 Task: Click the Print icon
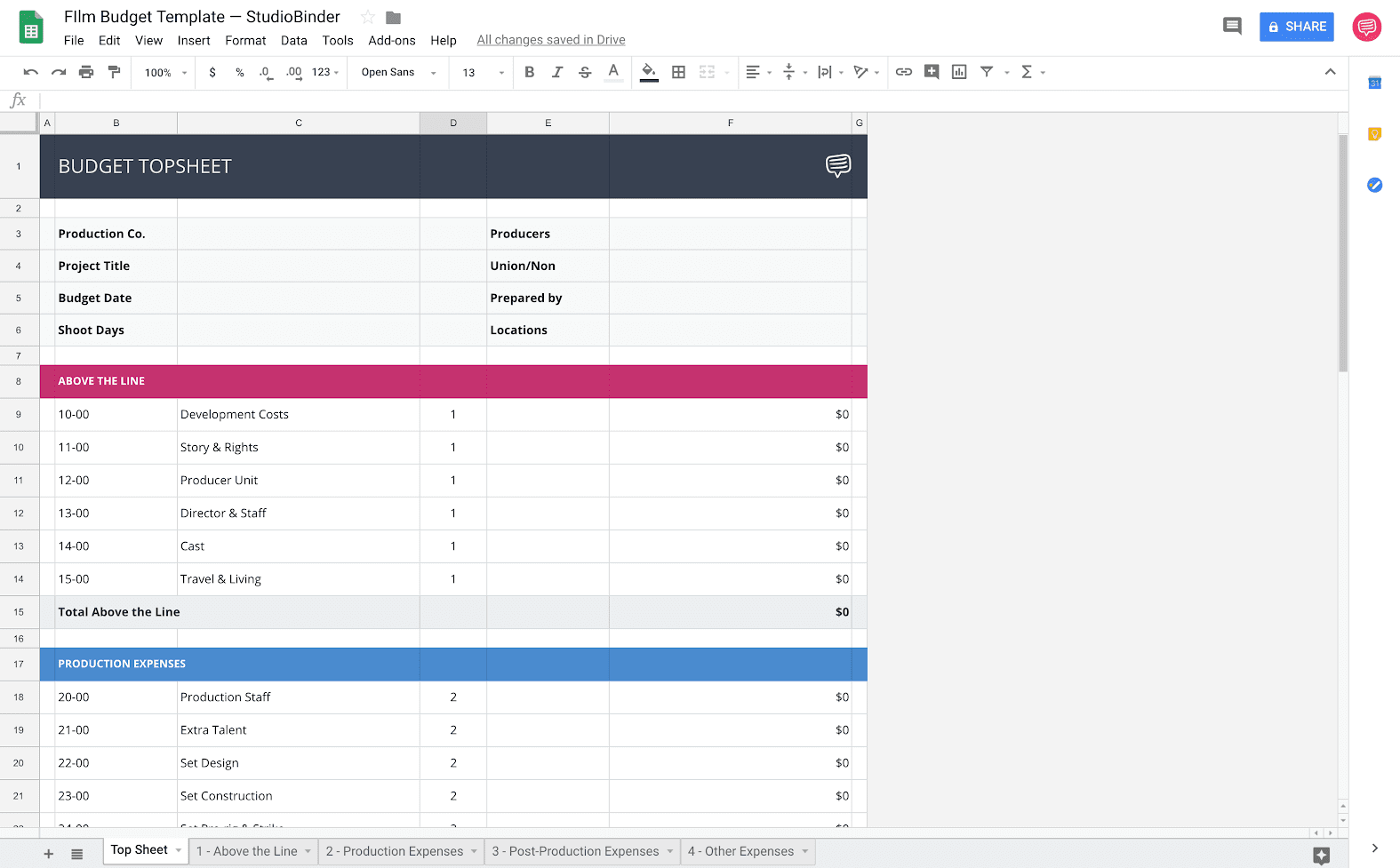86,72
